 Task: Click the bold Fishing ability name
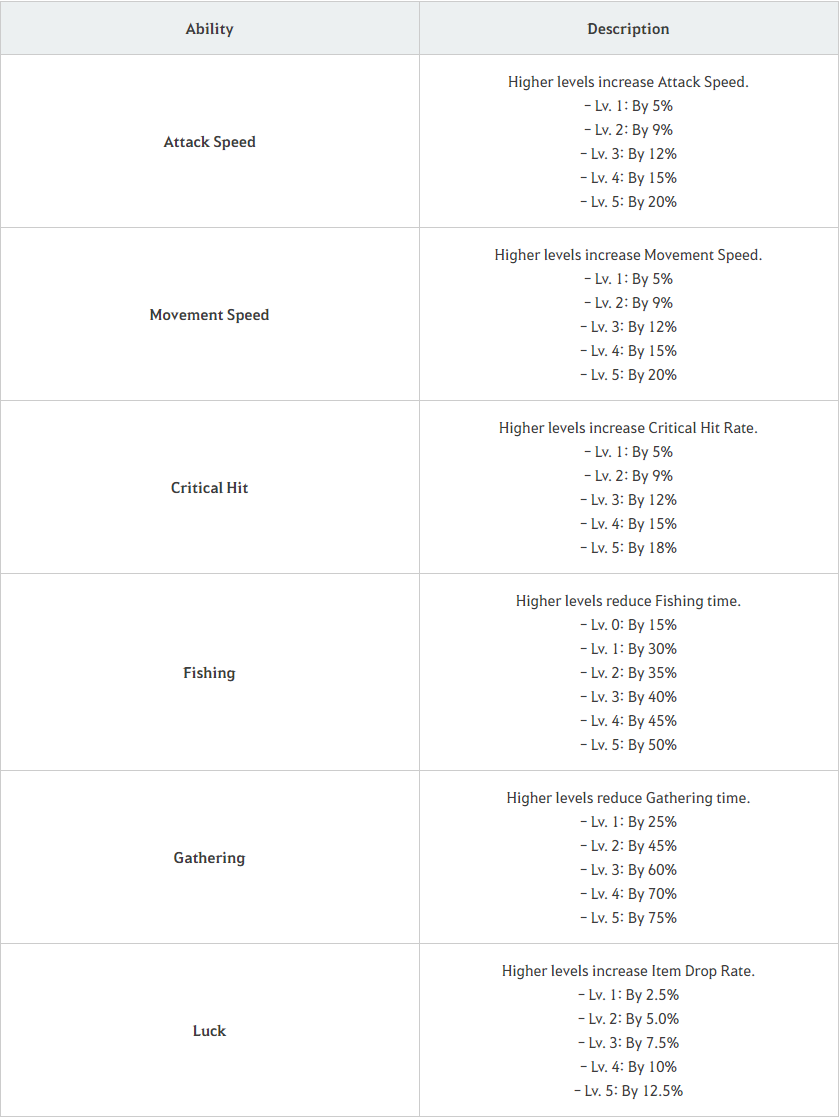tap(209, 673)
